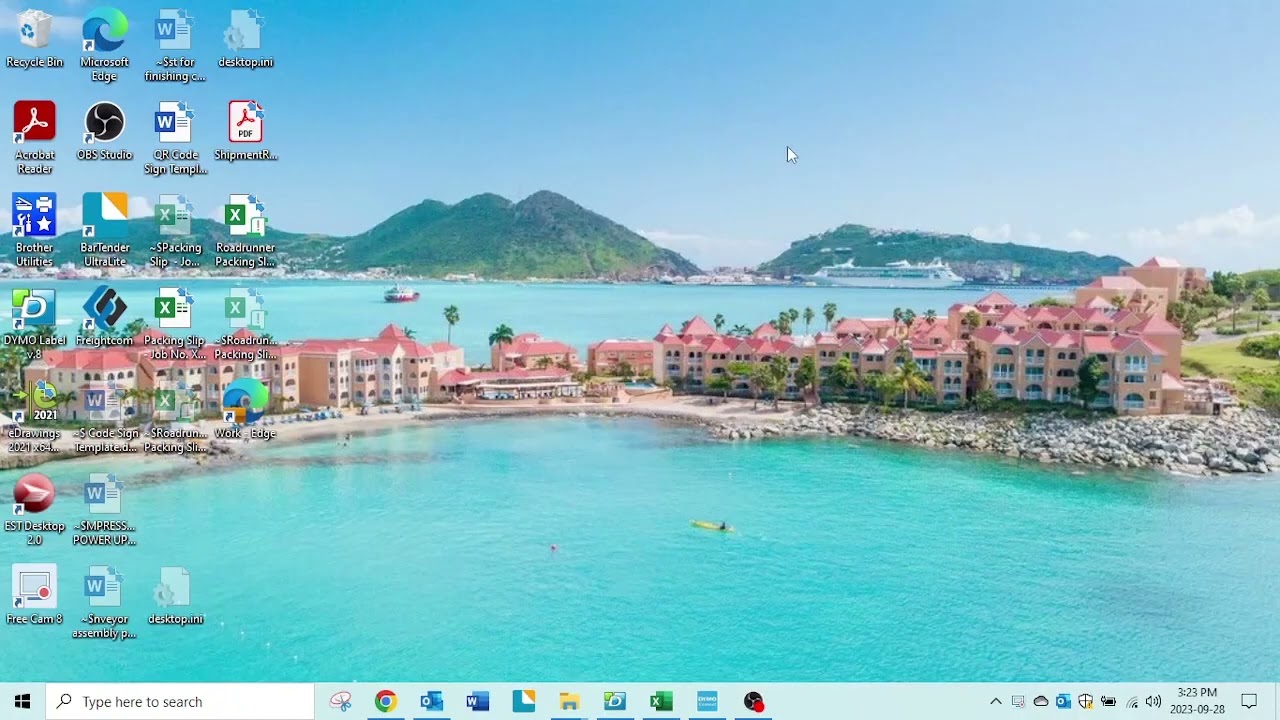Click the taskbar search box

[181, 702]
